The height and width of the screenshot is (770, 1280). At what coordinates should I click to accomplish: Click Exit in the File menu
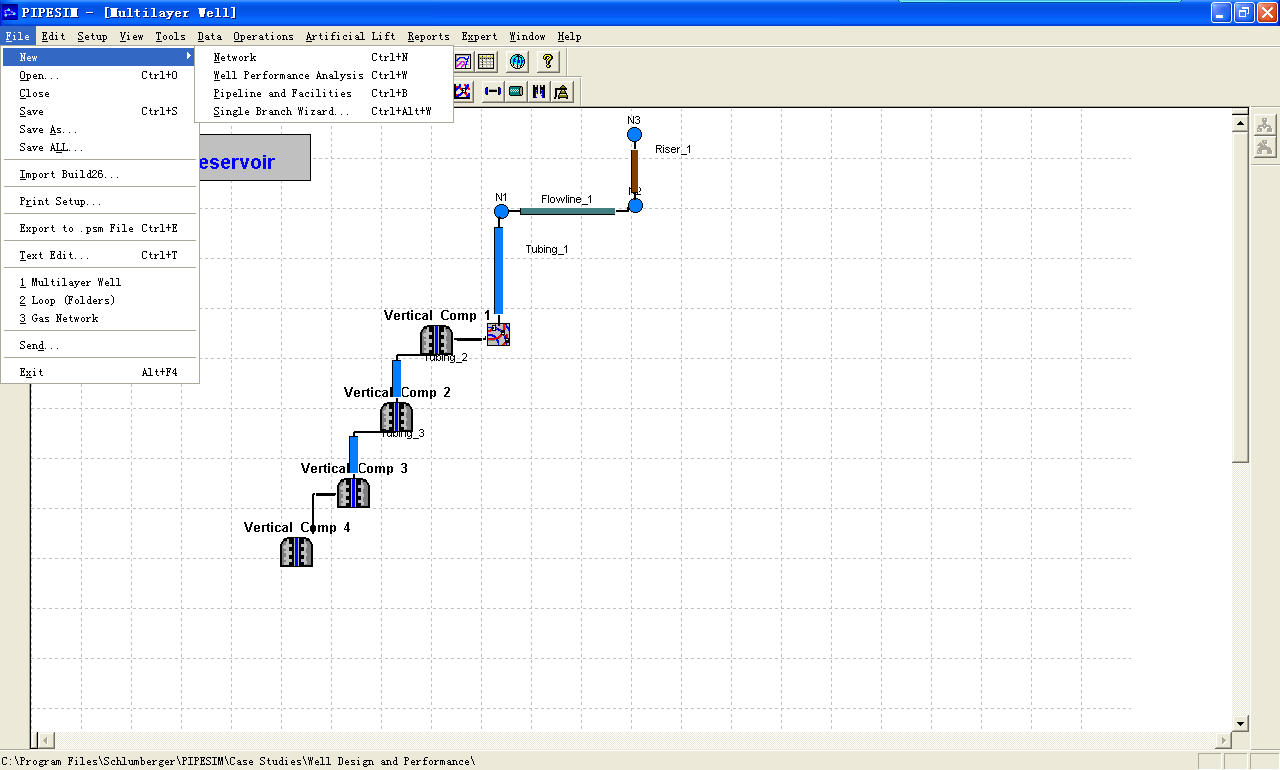click(100, 372)
